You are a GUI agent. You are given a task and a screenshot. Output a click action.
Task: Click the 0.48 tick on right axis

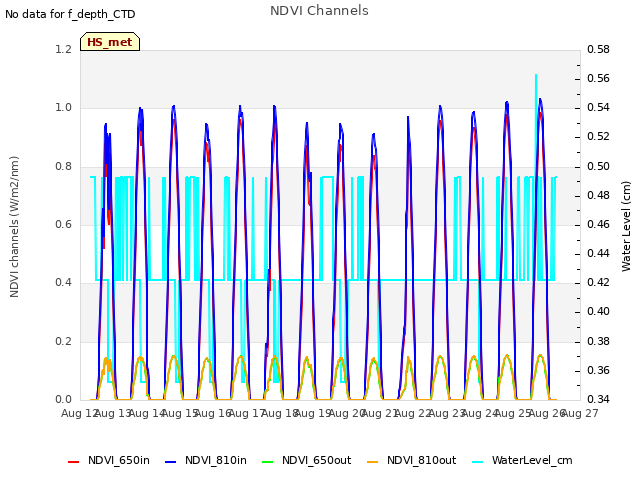[x=598, y=195]
